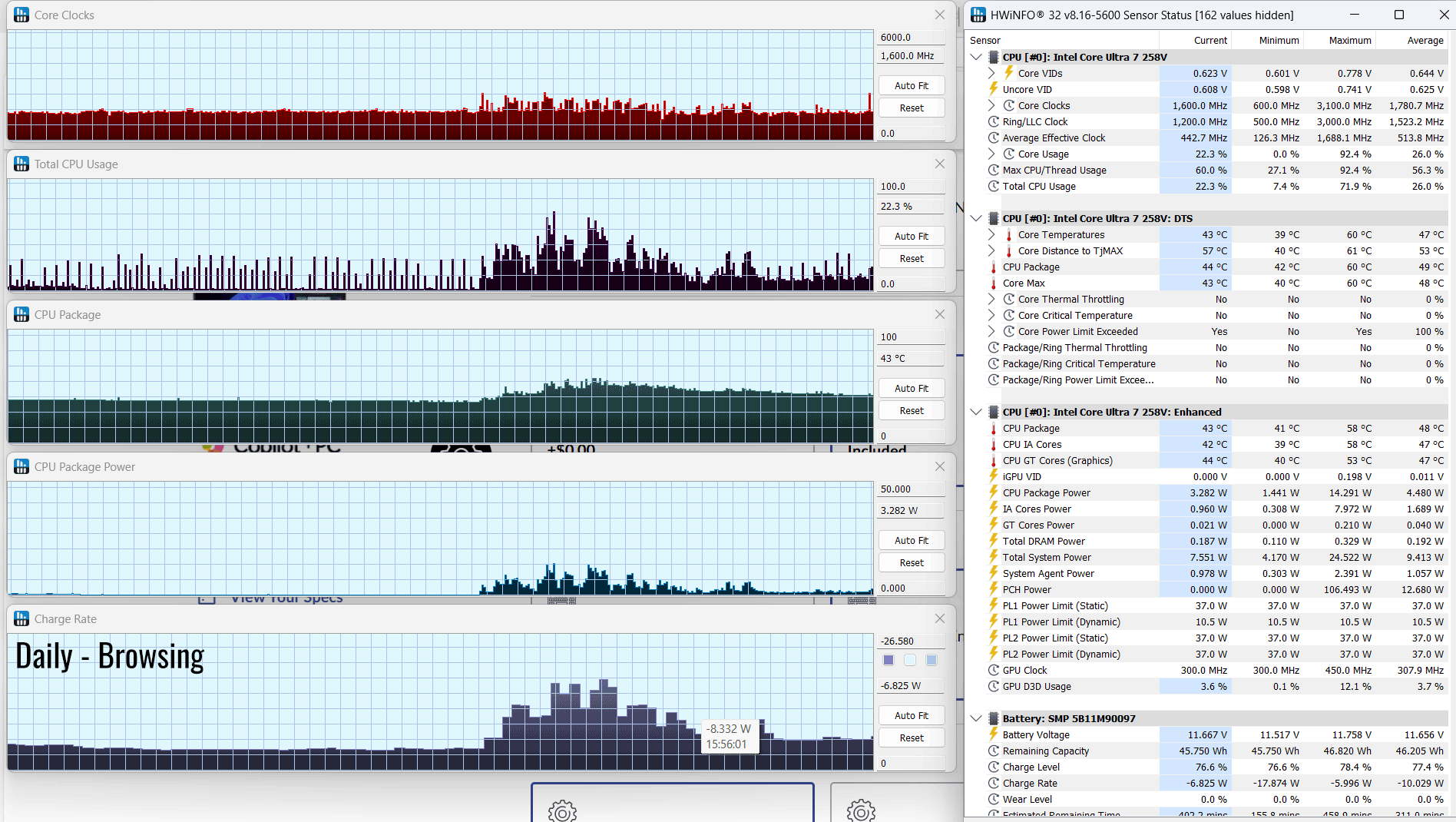1456x822 pixels.
Task: Select the Remaining Capacity row
Action: click(x=1207, y=751)
